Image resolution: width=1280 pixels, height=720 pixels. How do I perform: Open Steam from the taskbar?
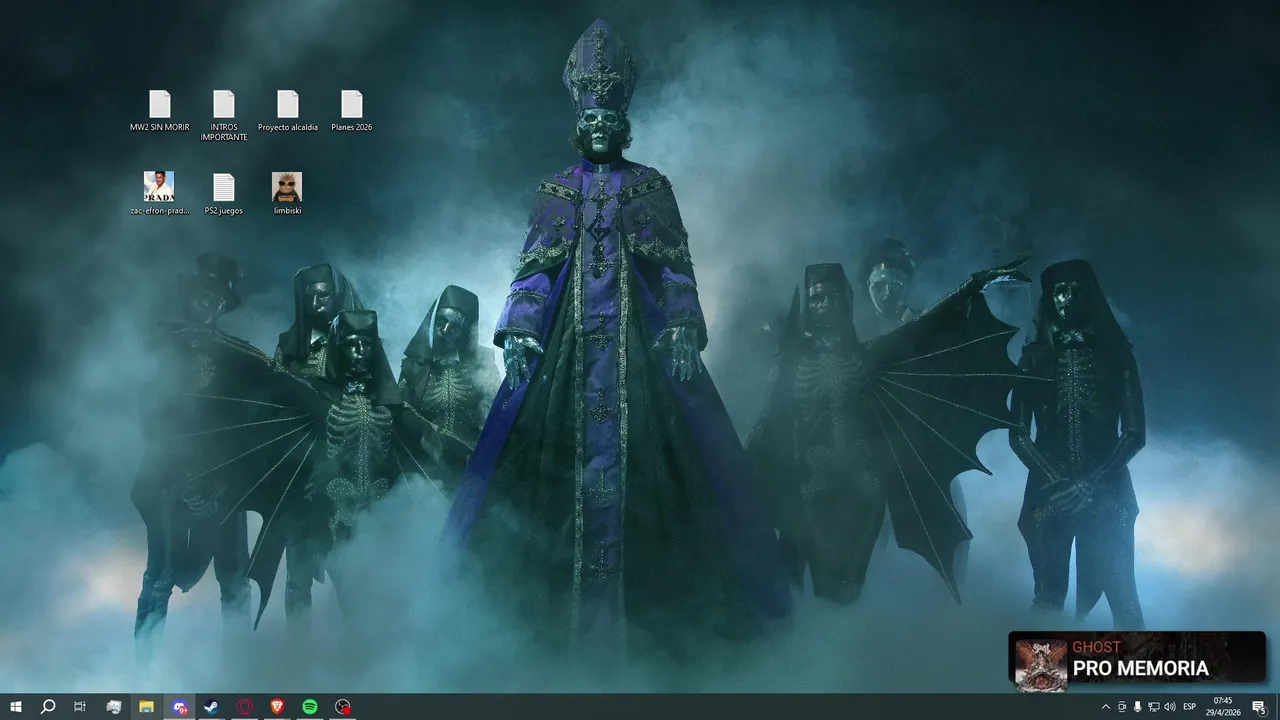[x=212, y=707]
